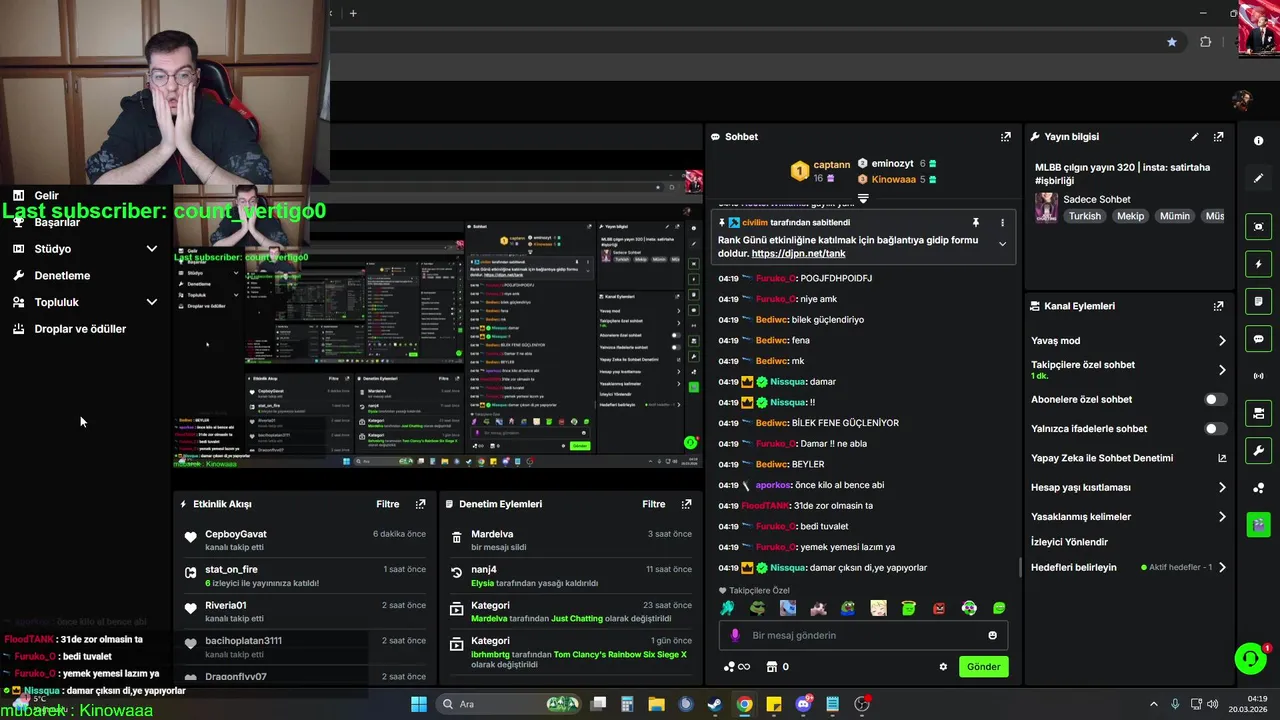Toggle Abonelere özel sohbet switch
1280x720 pixels.
[1215, 399]
